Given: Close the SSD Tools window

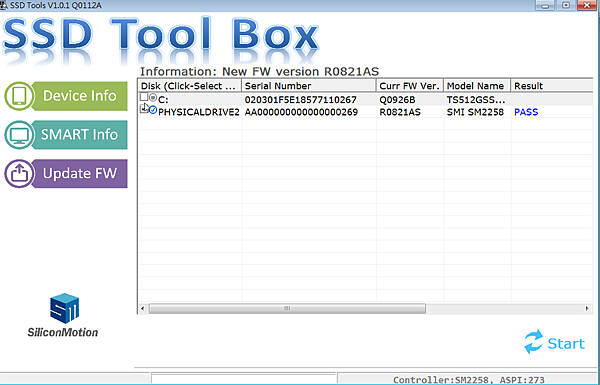Looking at the screenshot, I should pyautogui.click(x=587, y=5).
